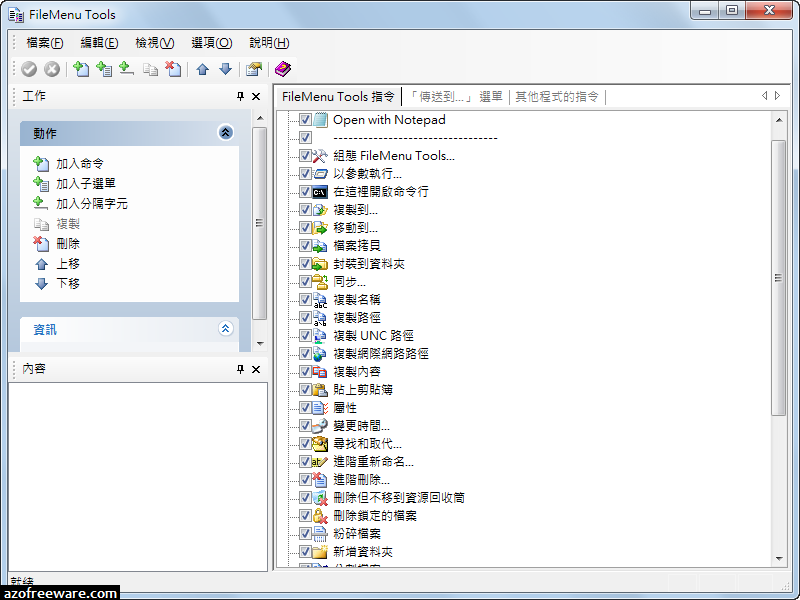Image resolution: width=800 pixels, height=600 pixels.
Task: Click the icon beside 同步...
Action: click(x=320, y=282)
